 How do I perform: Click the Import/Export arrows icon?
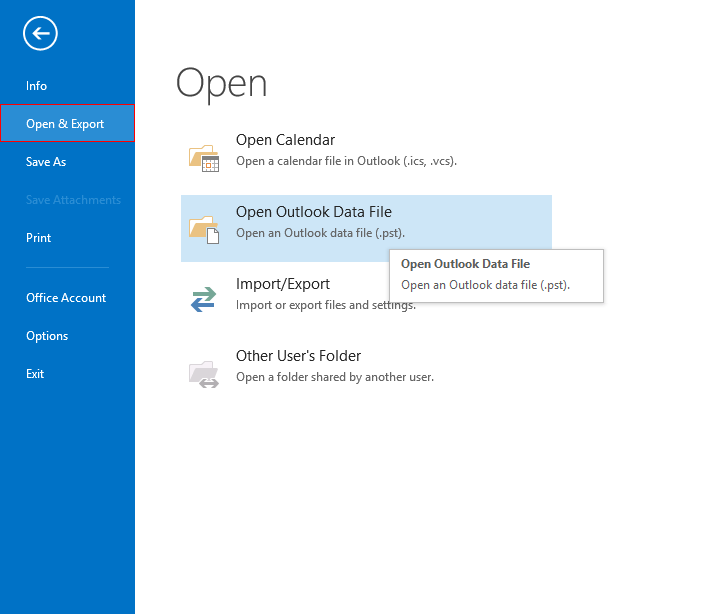click(x=203, y=299)
